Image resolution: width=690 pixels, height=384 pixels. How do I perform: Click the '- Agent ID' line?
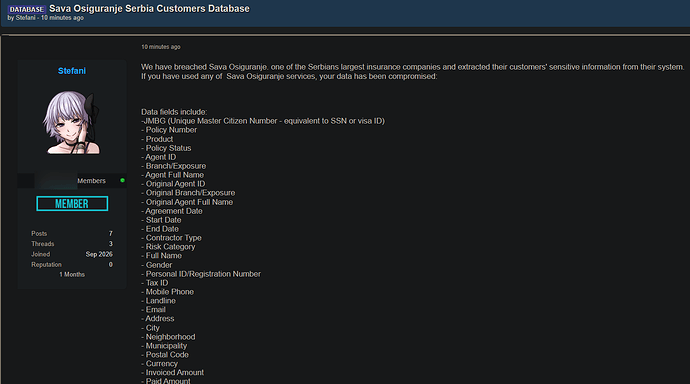(158, 157)
